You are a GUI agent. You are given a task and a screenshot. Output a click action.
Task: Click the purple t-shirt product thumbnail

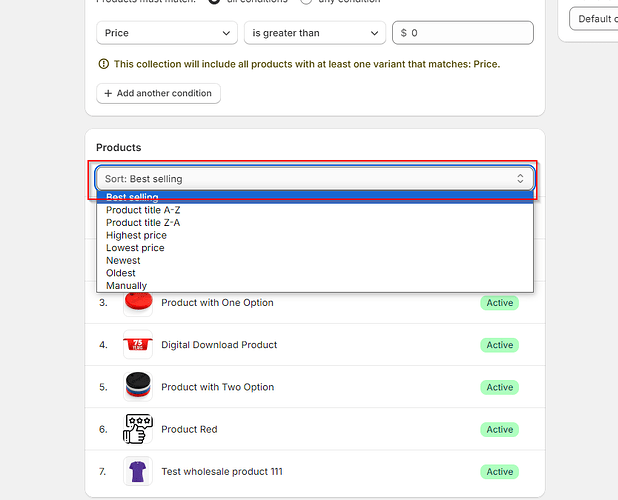(138, 471)
